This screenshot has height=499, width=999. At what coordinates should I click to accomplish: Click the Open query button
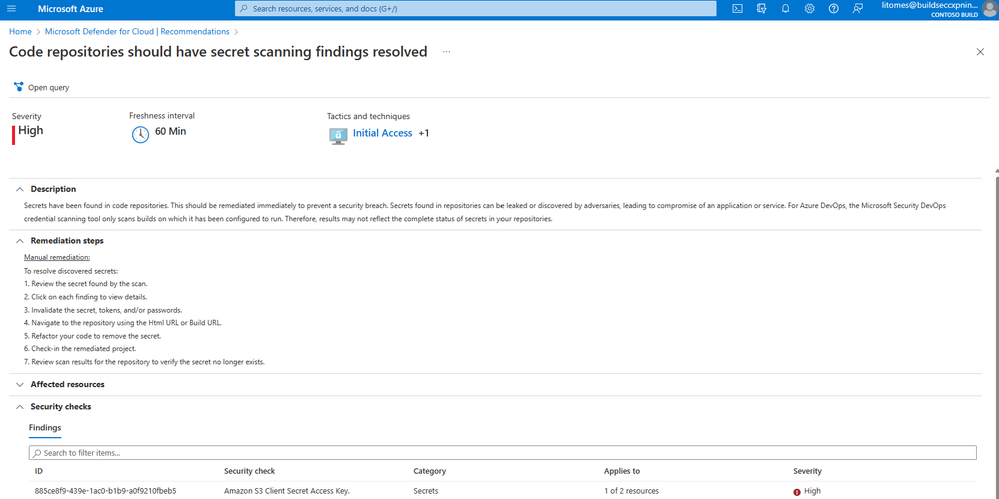coord(41,87)
